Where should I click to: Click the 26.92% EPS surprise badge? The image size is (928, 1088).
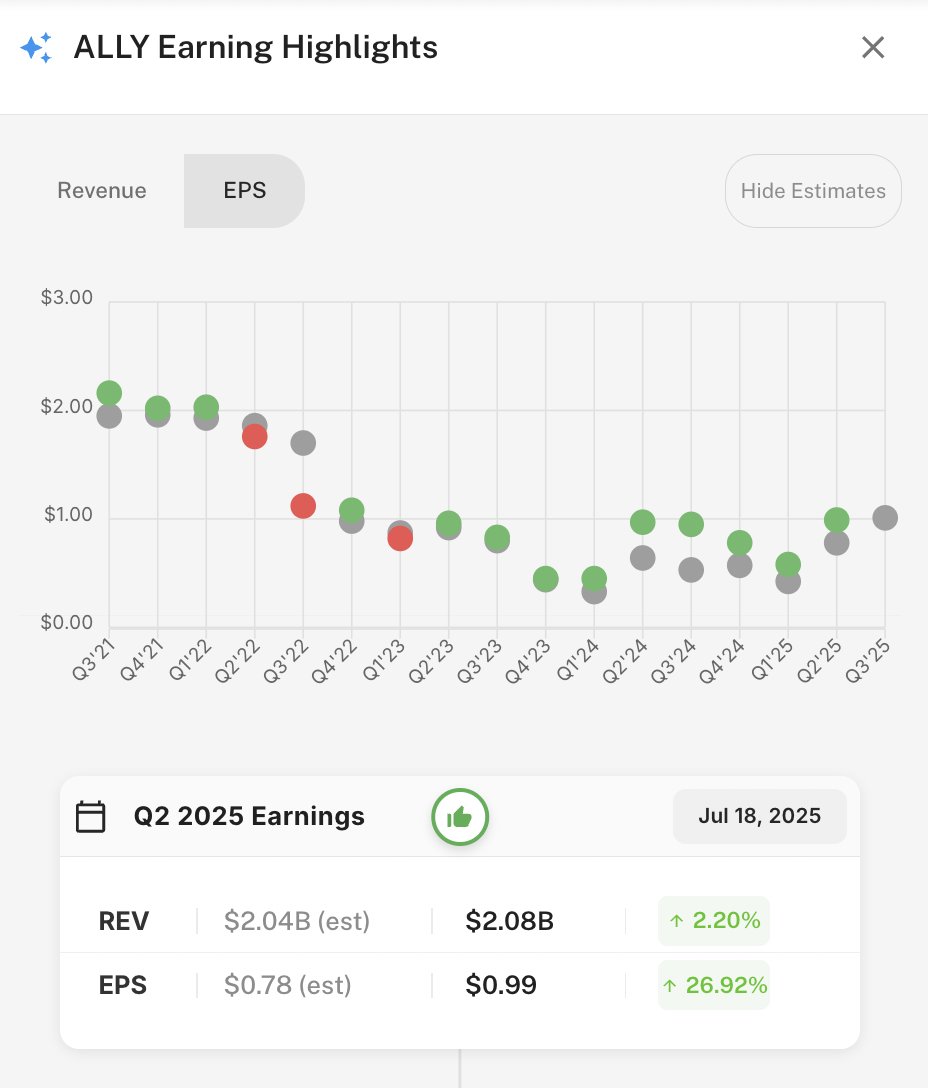pyautogui.click(x=714, y=985)
